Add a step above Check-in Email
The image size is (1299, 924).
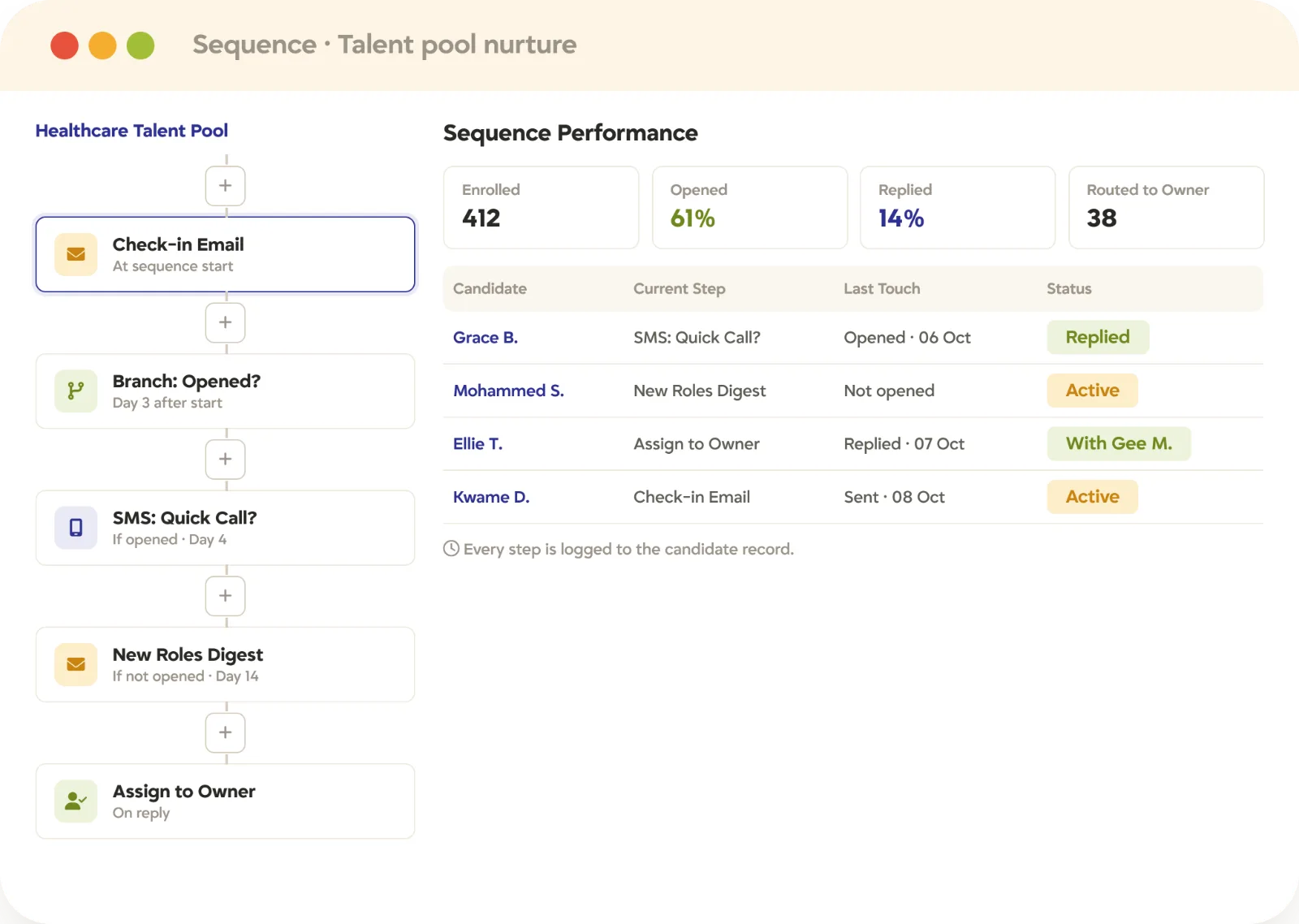pyautogui.click(x=225, y=186)
